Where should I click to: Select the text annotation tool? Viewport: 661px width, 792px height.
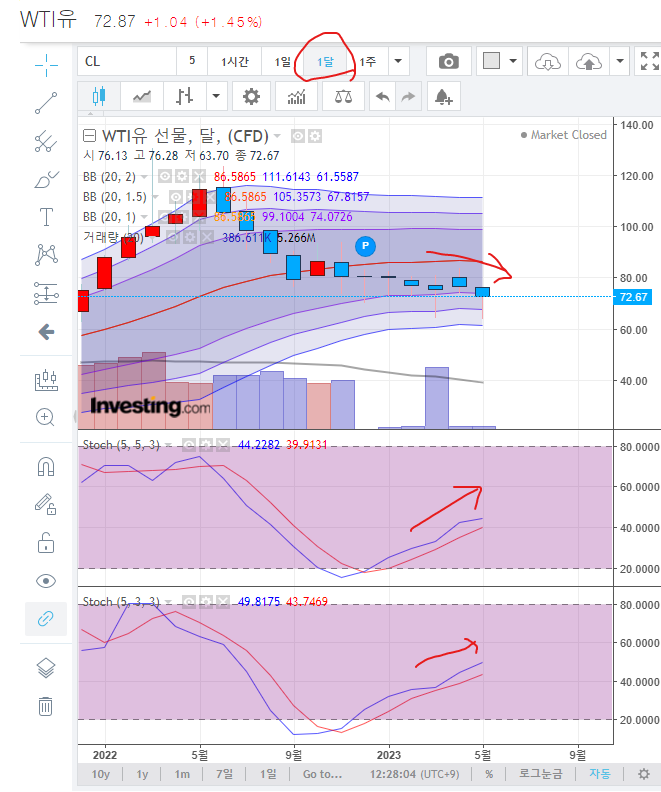[46, 217]
